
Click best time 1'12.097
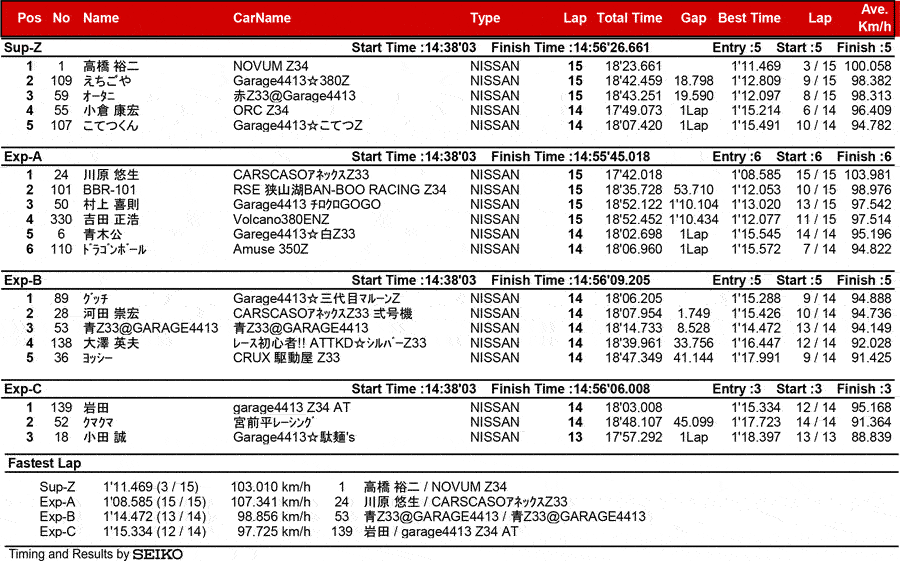coord(756,96)
